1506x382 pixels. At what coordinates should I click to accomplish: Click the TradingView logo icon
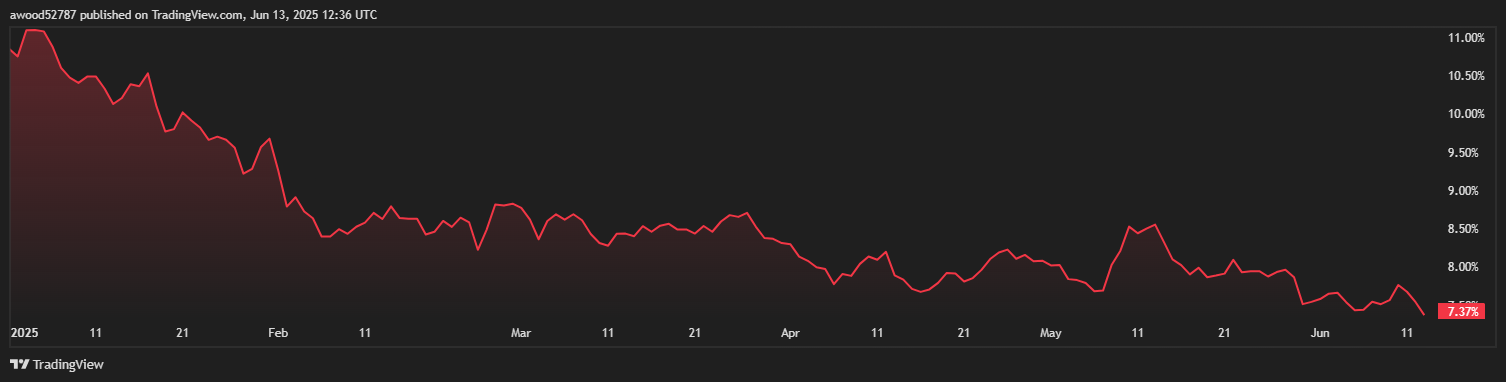tap(19, 365)
